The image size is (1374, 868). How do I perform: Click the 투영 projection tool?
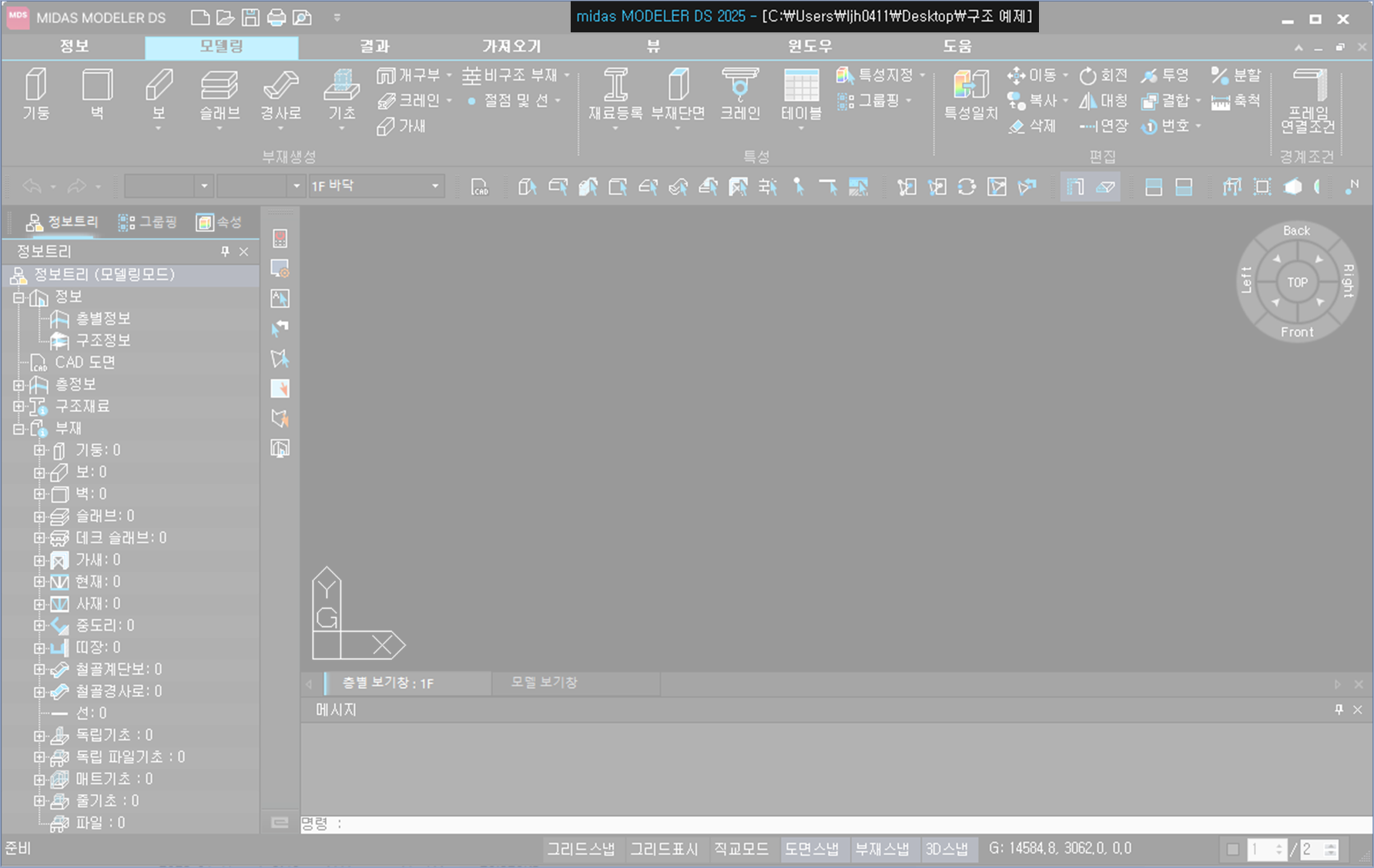tap(1165, 75)
